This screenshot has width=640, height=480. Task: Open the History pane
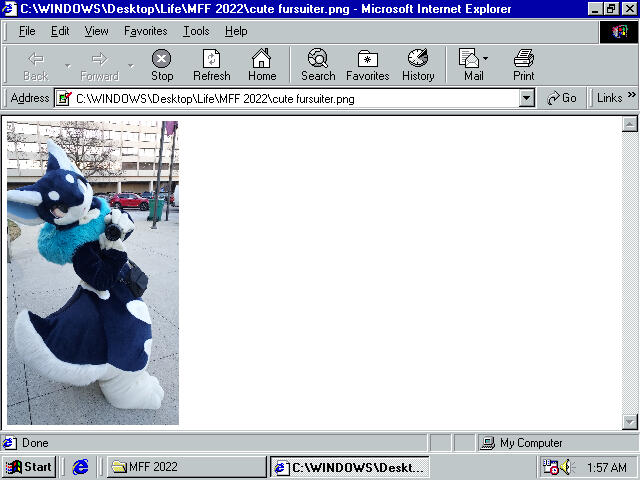(x=418, y=65)
